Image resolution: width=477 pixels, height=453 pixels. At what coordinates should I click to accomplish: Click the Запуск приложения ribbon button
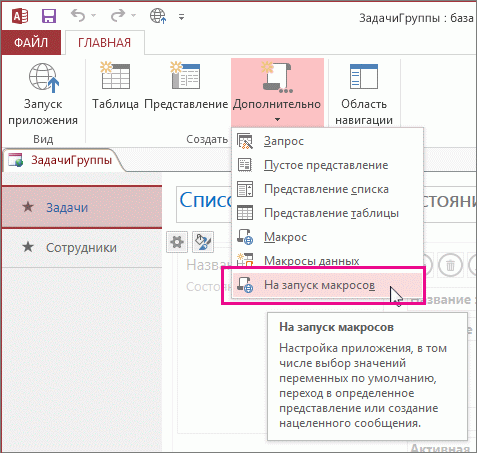(43, 94)
